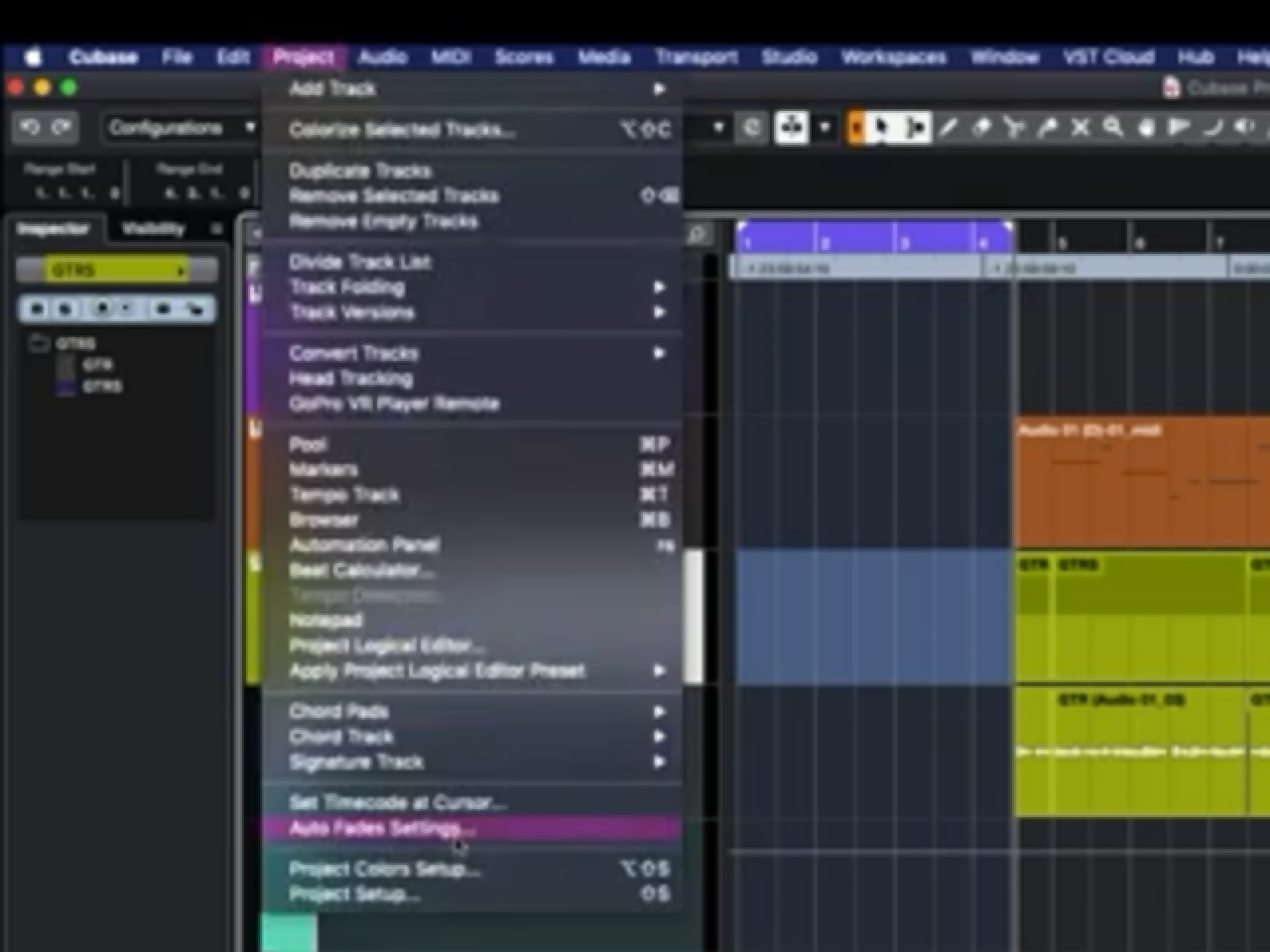Open Beat Calculator

pyautogui.click(x=473, y=570)
